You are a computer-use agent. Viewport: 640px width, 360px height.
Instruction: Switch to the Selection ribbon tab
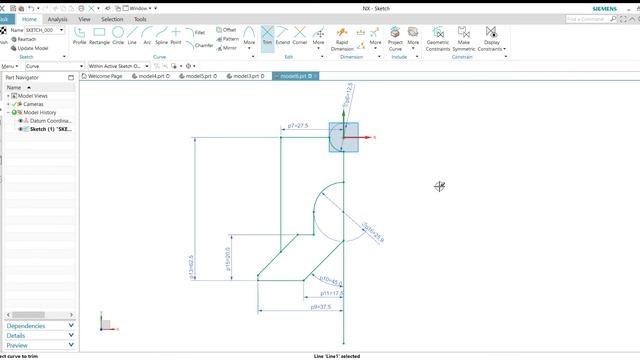[x=112, y=19]
